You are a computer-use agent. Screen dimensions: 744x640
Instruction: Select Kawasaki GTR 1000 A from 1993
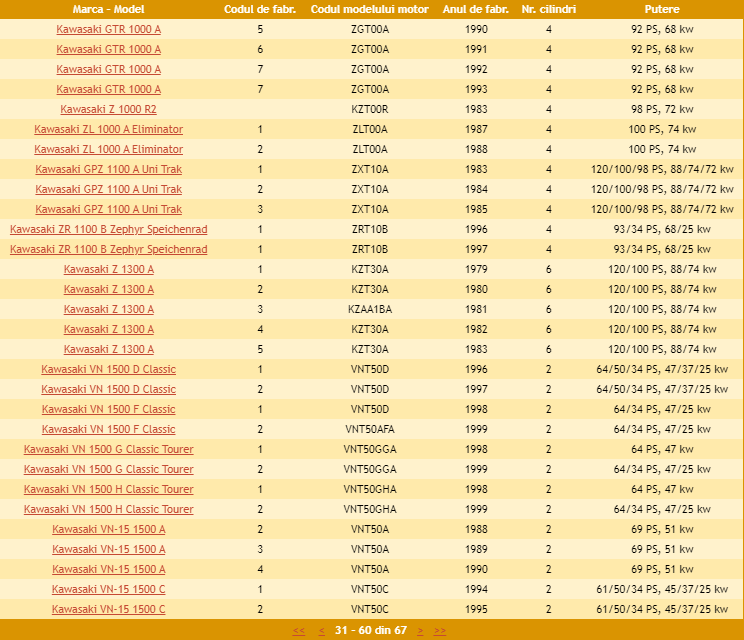(108, 89)
